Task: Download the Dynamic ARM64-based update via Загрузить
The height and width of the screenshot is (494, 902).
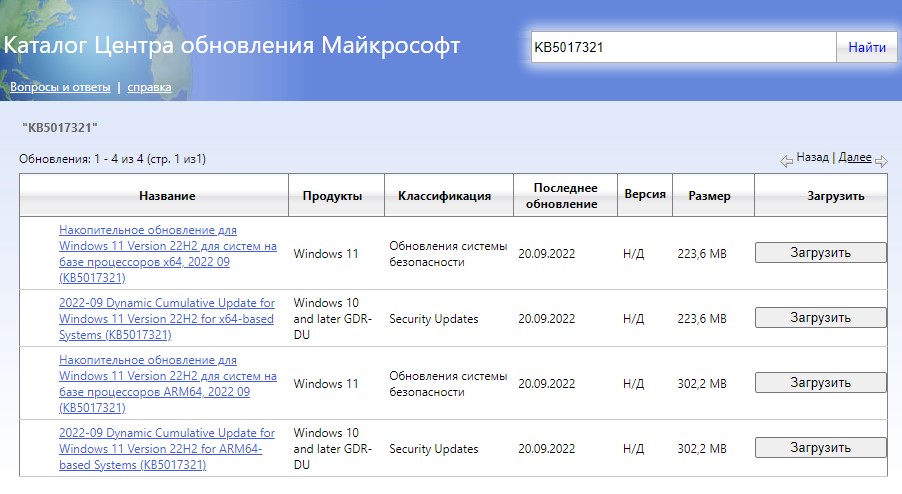Action: coord(820,447)
